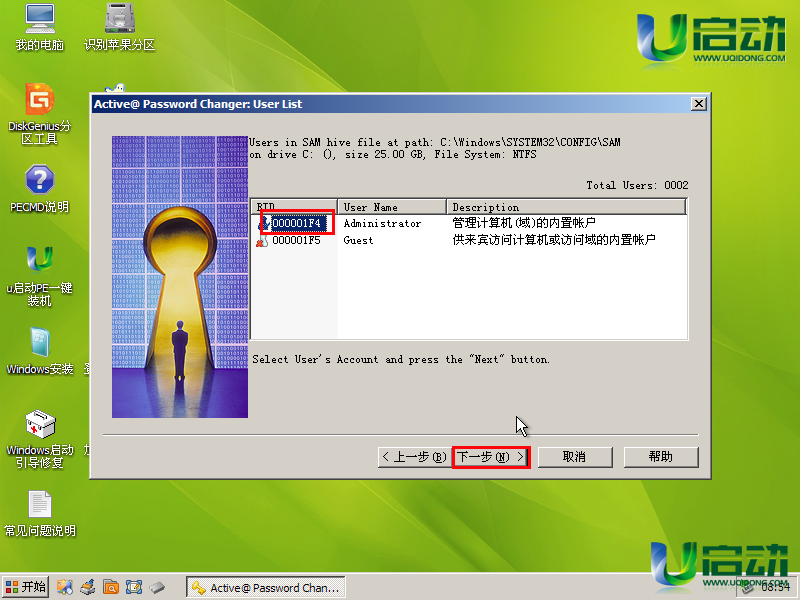Open 帮助 help button

click(x=661, y=457)
